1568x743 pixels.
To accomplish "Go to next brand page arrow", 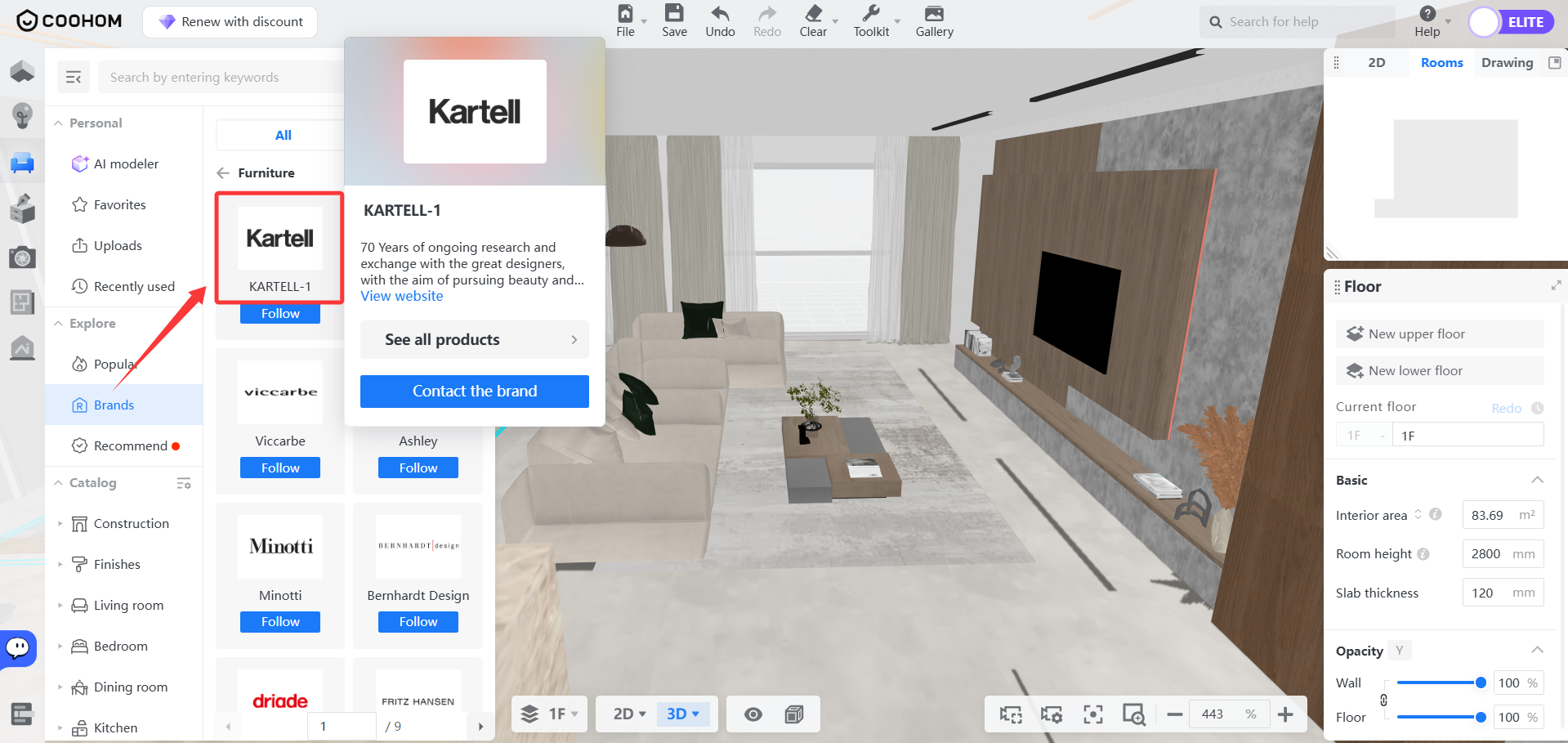I will pyautogui.click(x=480, y=726).
